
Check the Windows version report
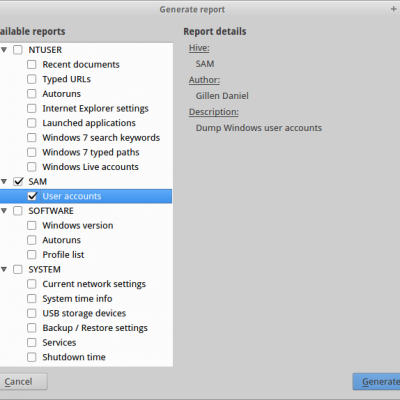click(x=32, y=225)
